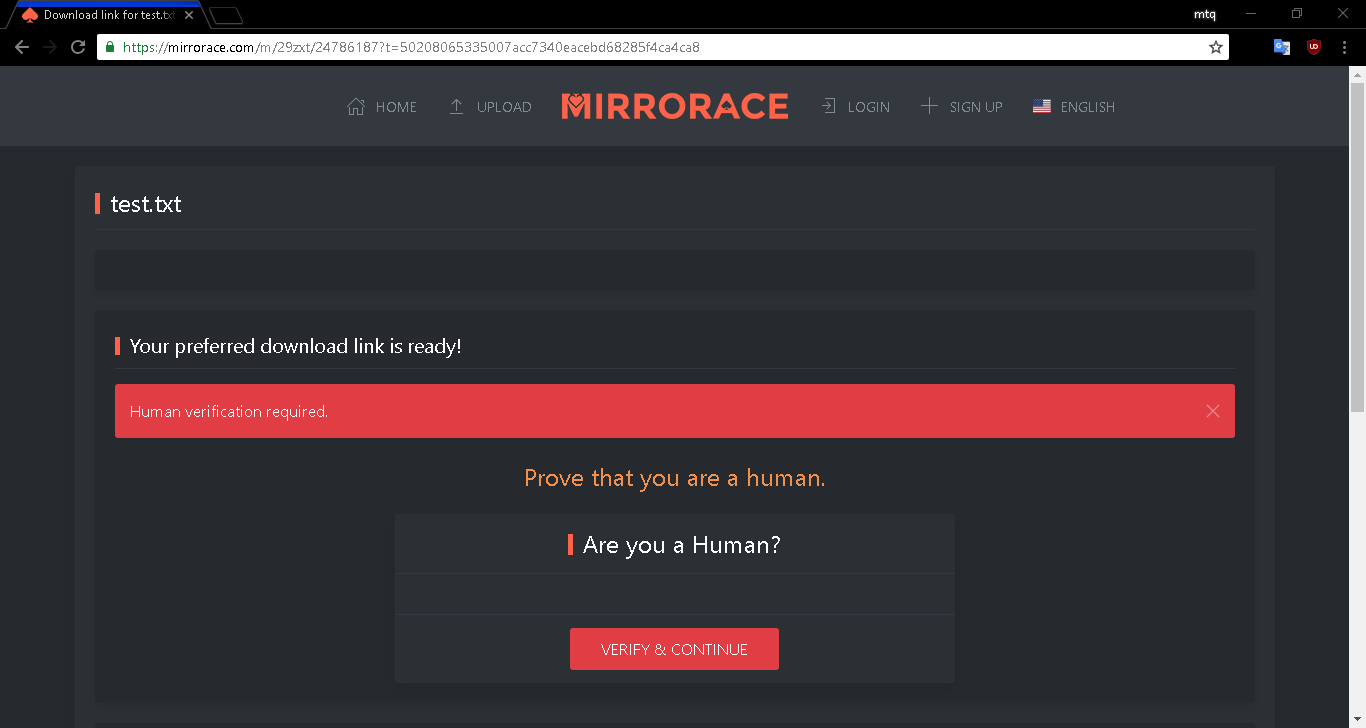Click the upload arrow icon
Viewport: 1366px width, 728px height.
click(x=456, y=107)
